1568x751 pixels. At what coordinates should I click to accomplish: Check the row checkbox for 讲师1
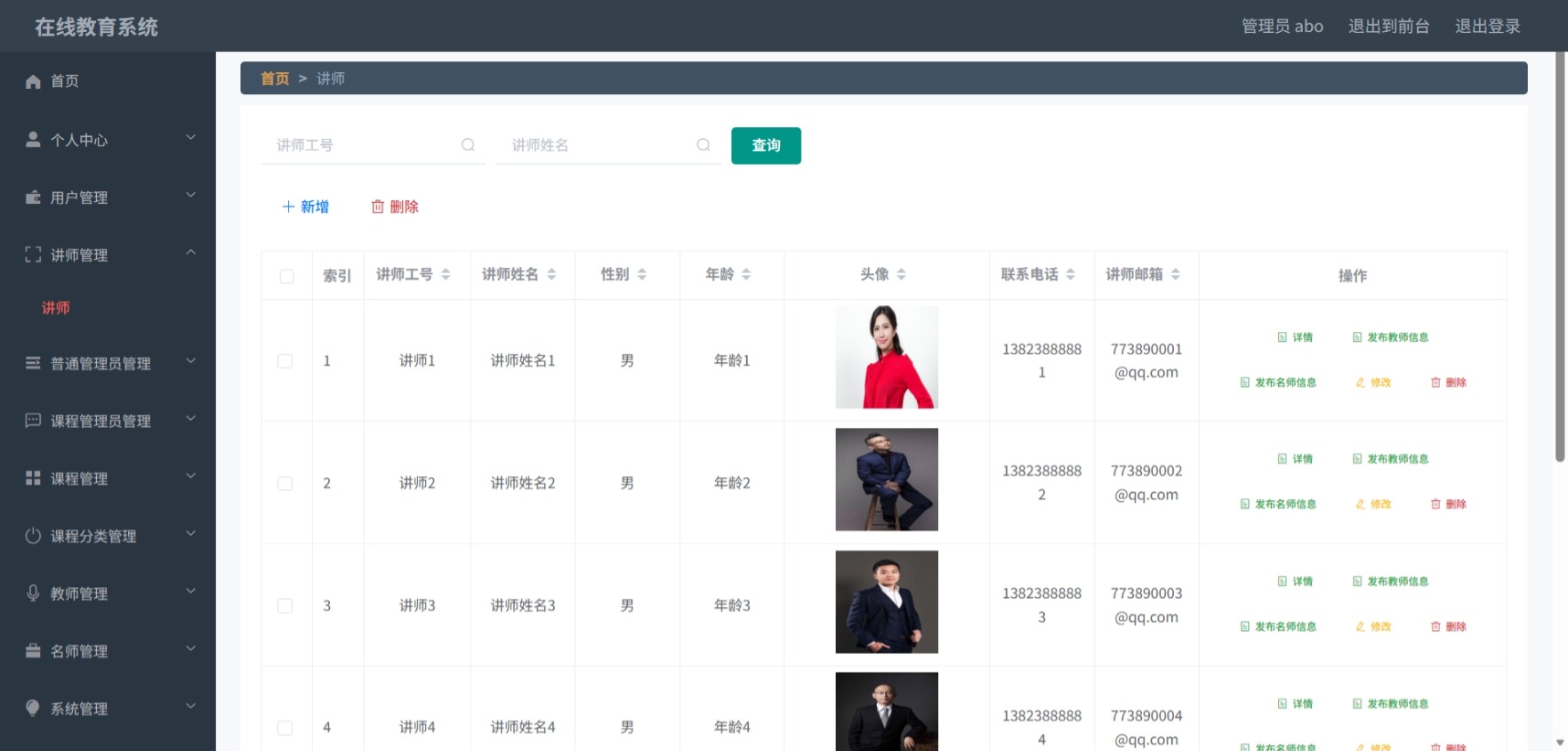coord(285,361)
